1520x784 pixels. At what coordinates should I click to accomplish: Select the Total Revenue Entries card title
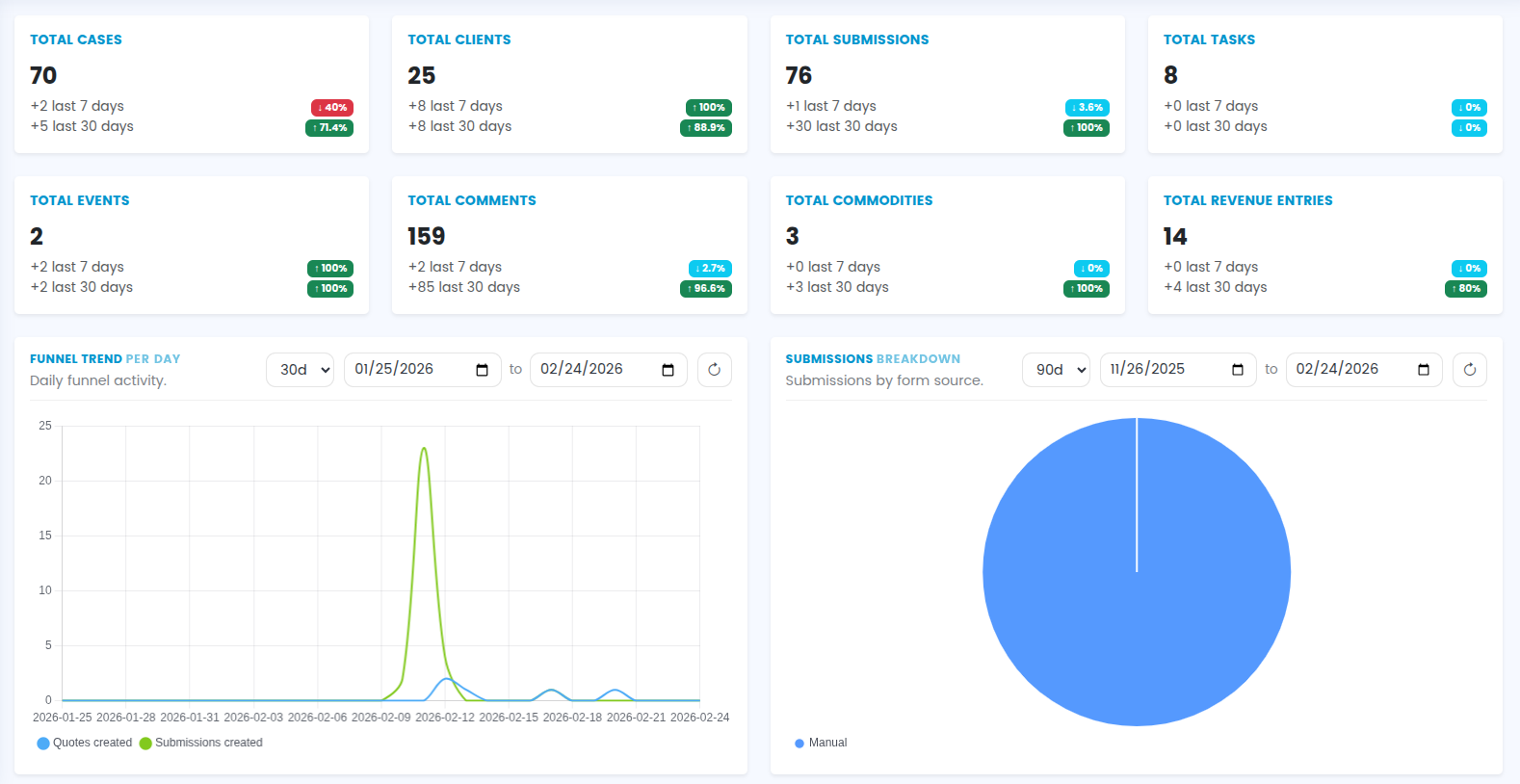click(x=1247, y=200)
